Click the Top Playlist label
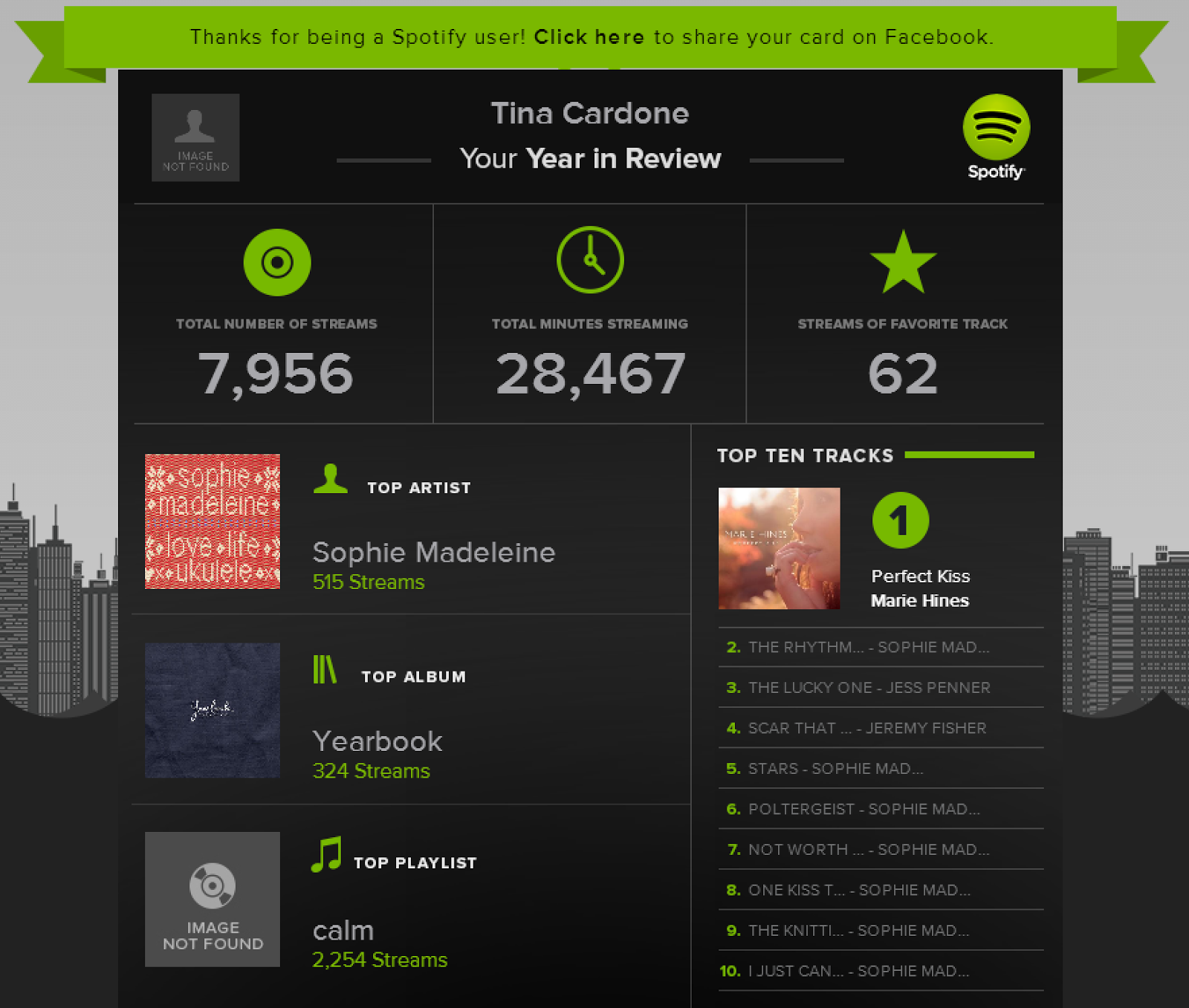 pos(415,863)
